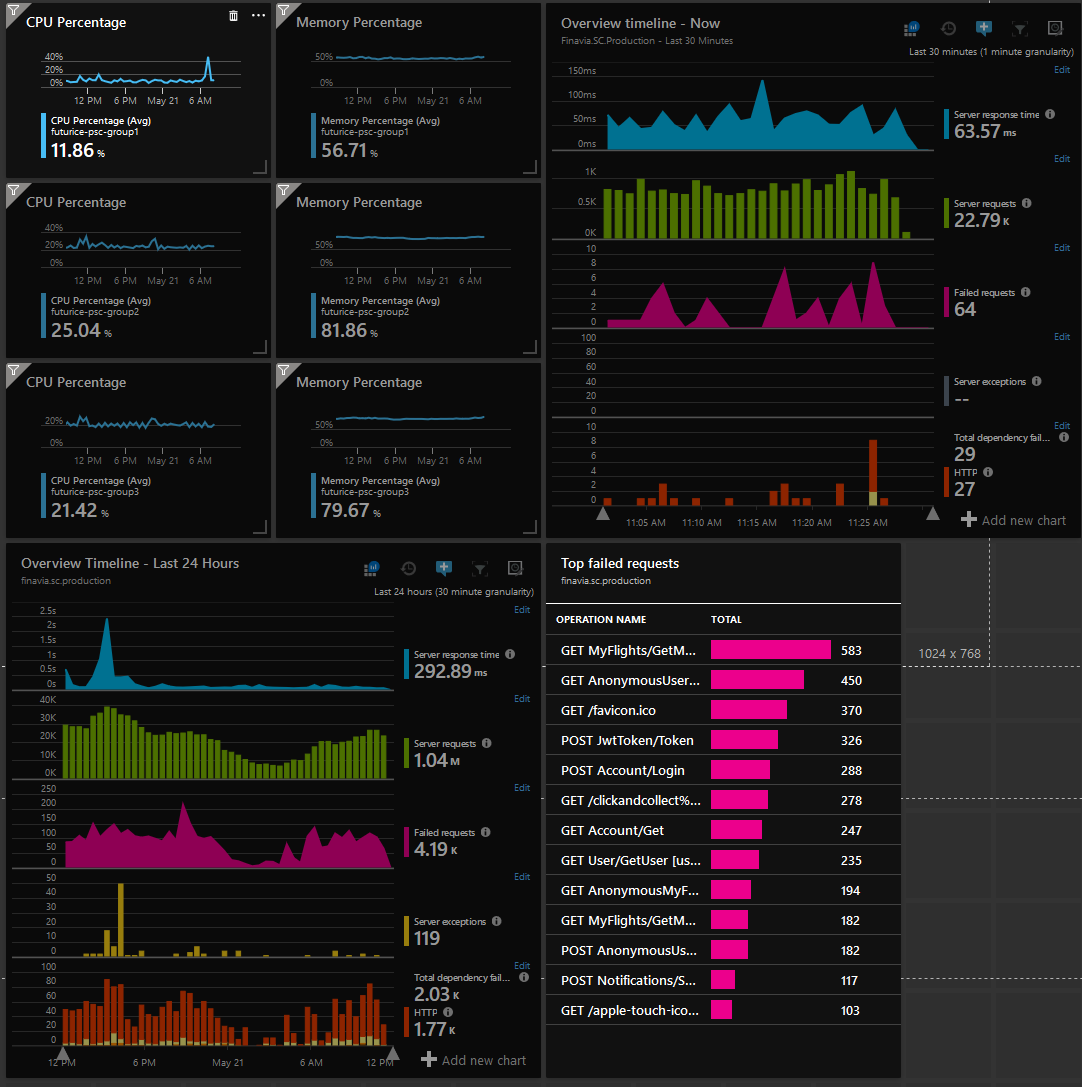The height and width of the screenshot is (1087, 1082).
Task: Open ellipsis menu on group1 CPU tile
Action: pyautogui.click(x=259, y=15)
